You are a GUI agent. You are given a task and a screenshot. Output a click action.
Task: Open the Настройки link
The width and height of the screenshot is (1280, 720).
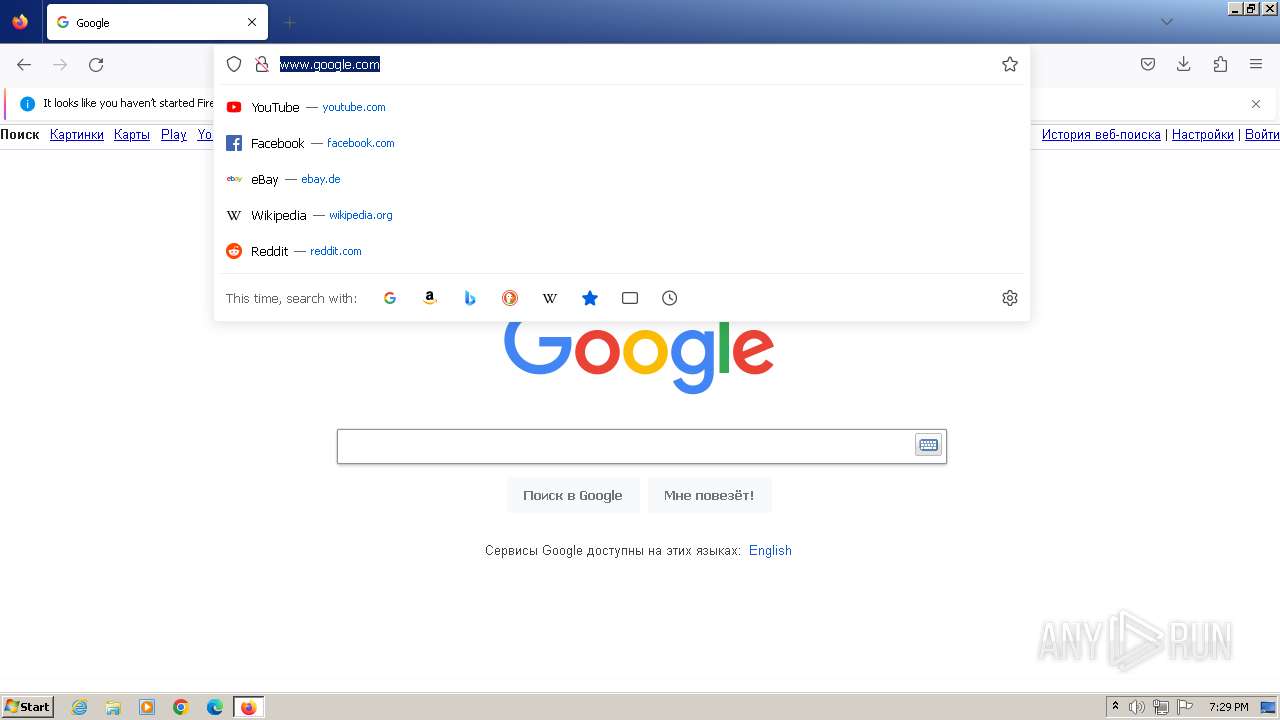click(1203, 134)
